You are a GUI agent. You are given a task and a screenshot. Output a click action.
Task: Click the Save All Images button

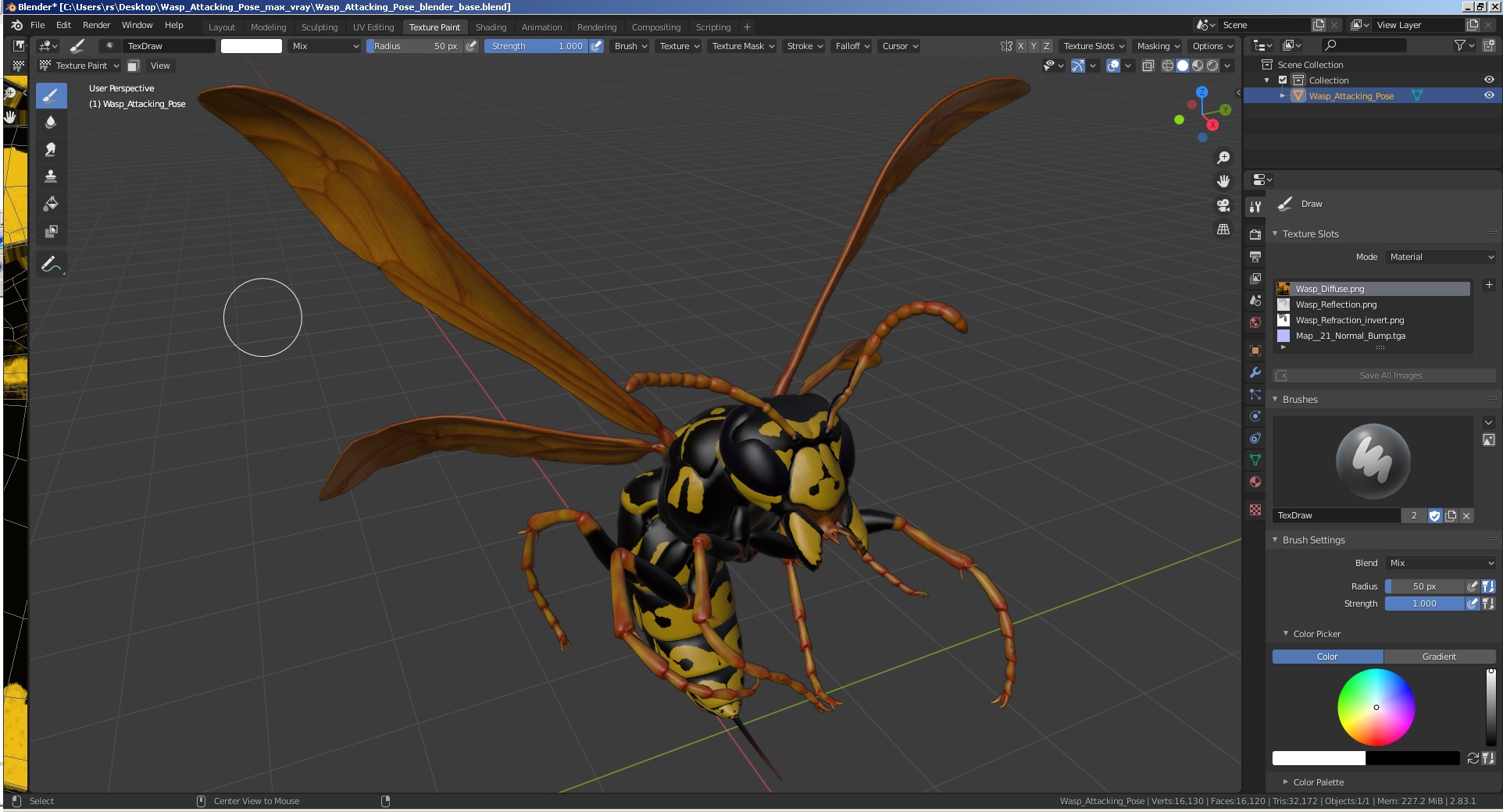click(x=1383, y=376)
